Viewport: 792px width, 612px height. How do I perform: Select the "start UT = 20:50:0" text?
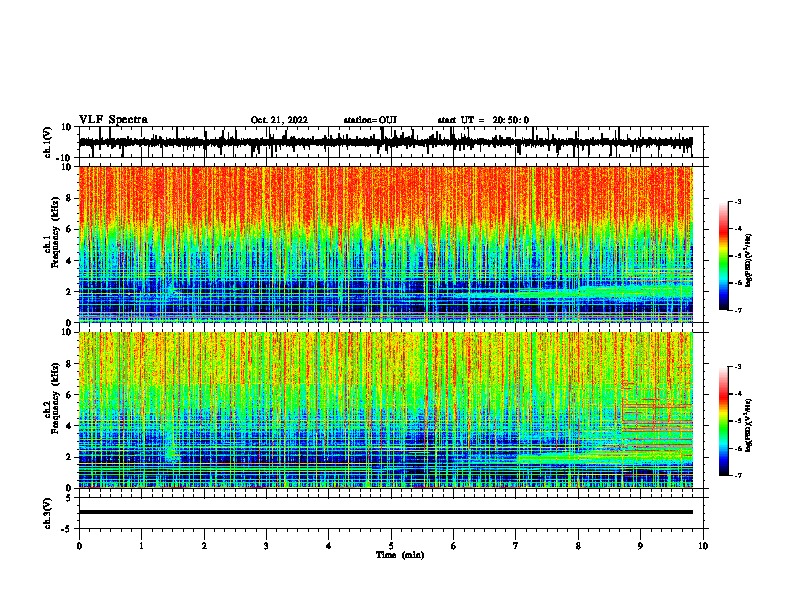pyautogui.click(x=483, y=120)
